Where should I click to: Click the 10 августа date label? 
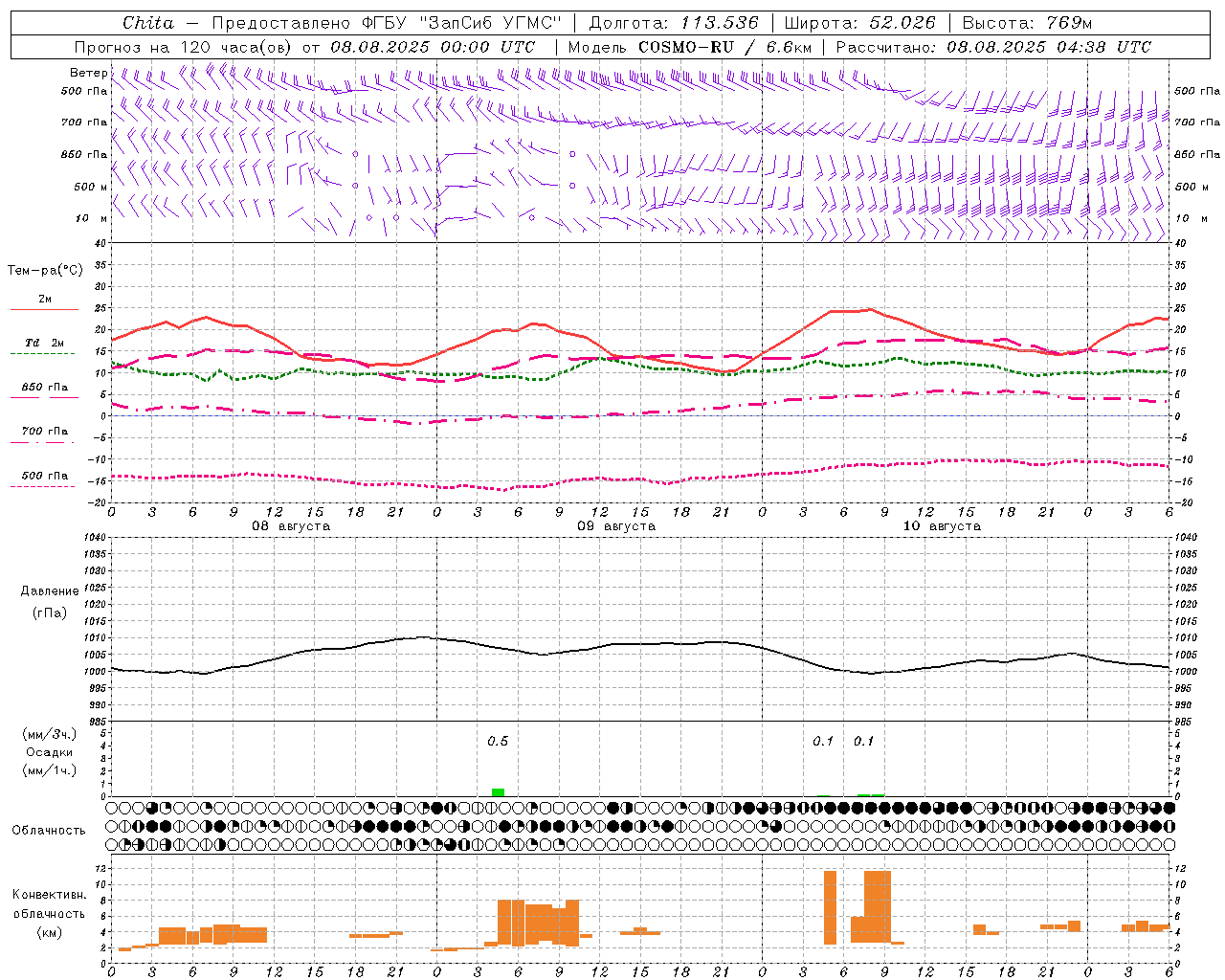point(942,526)
